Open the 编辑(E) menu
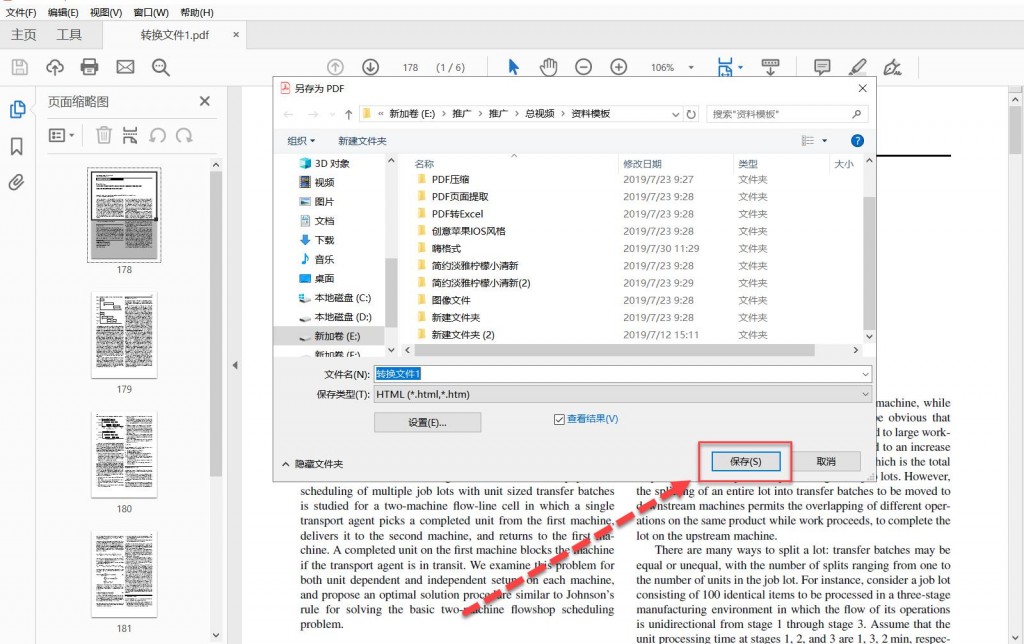The image size is (1024, 644). 63,12
